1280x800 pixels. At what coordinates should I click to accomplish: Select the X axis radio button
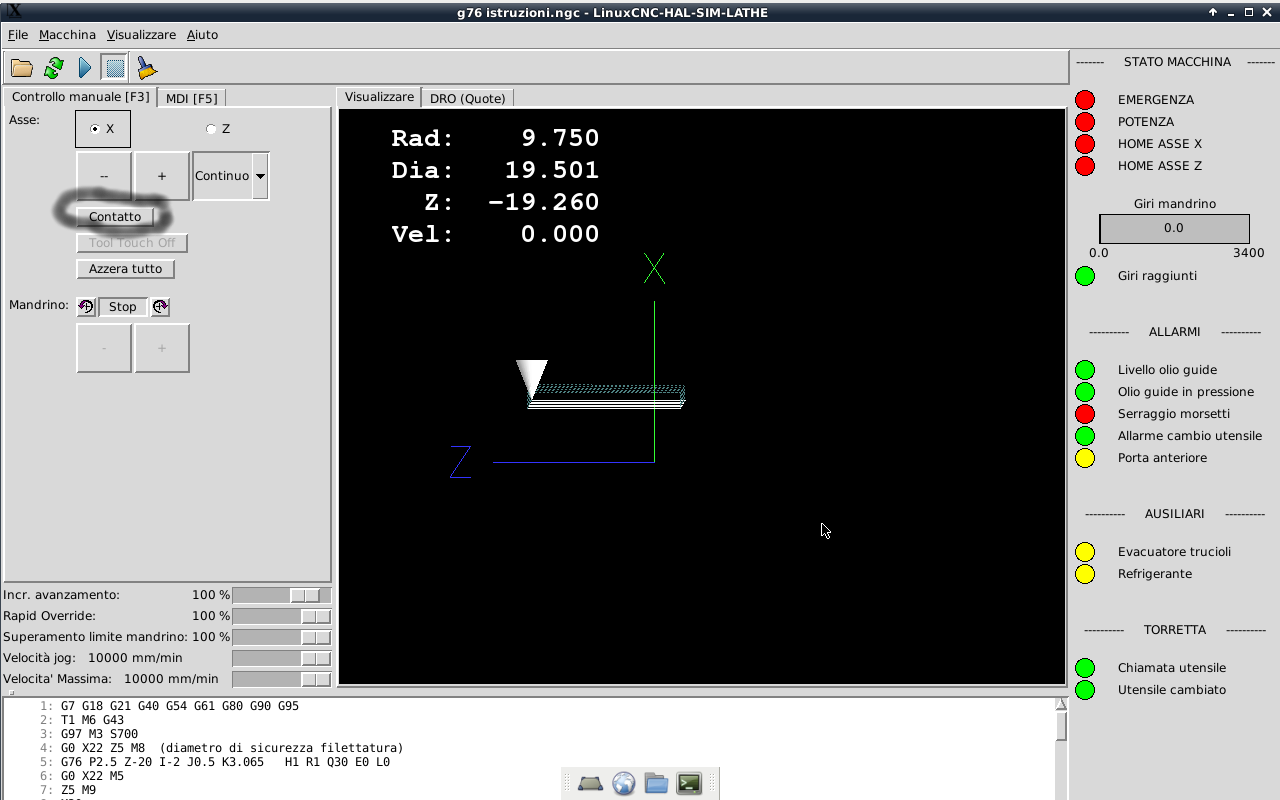tap(95, 129)
